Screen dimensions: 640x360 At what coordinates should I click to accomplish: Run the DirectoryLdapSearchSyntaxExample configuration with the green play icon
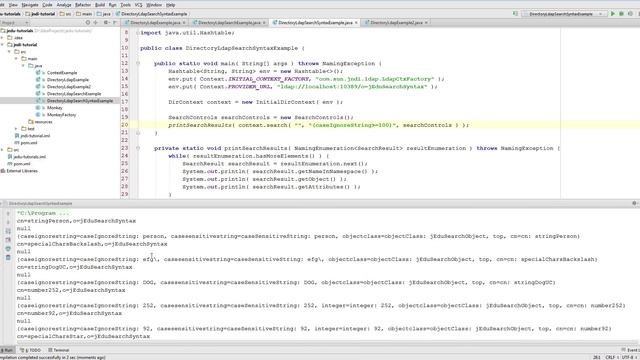point(613,14)
